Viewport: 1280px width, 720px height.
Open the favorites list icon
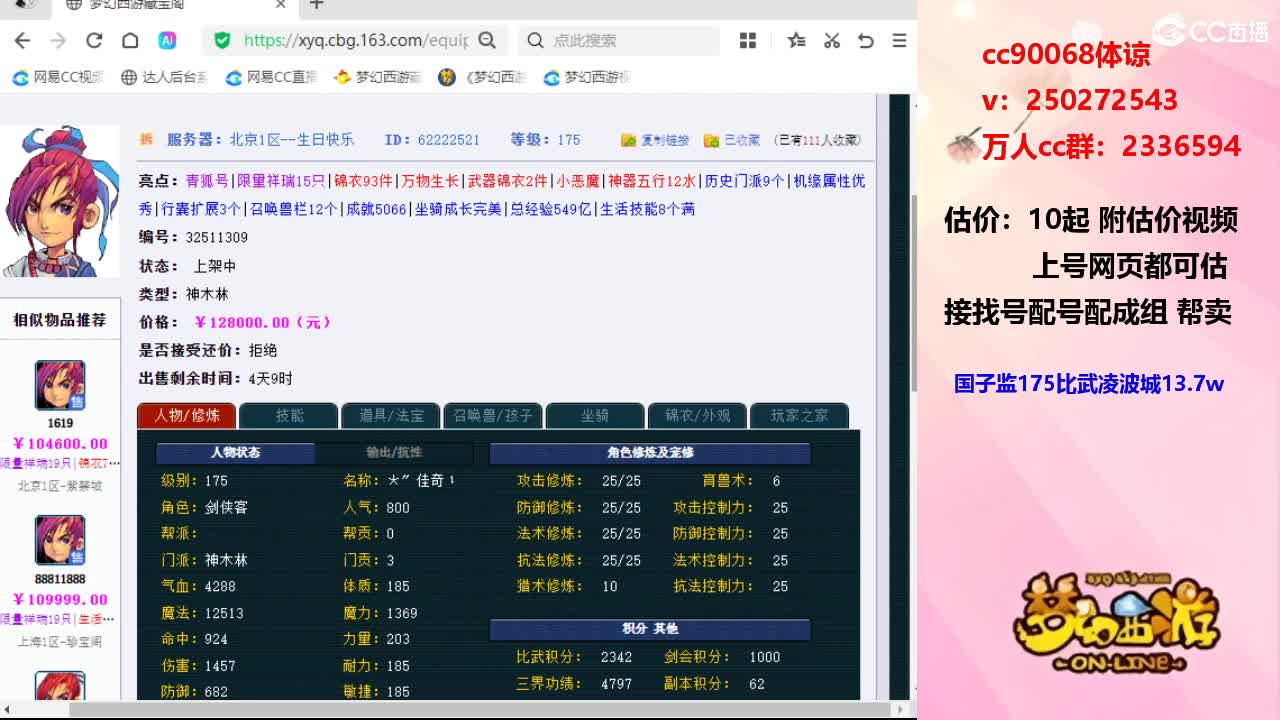796,40
